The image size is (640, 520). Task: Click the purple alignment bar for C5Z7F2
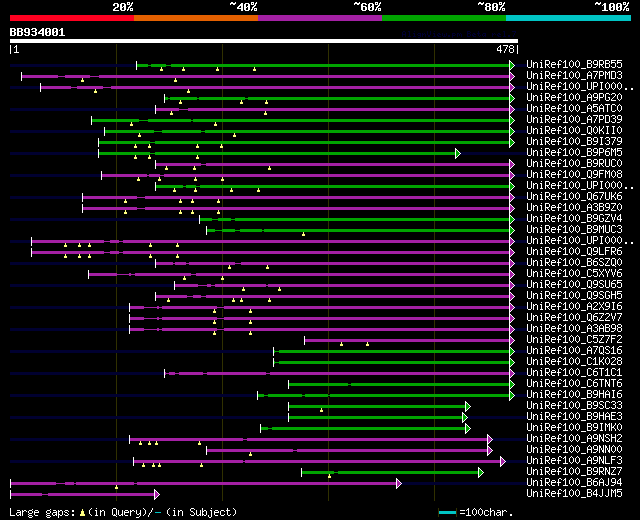click(x=407, y=340)
